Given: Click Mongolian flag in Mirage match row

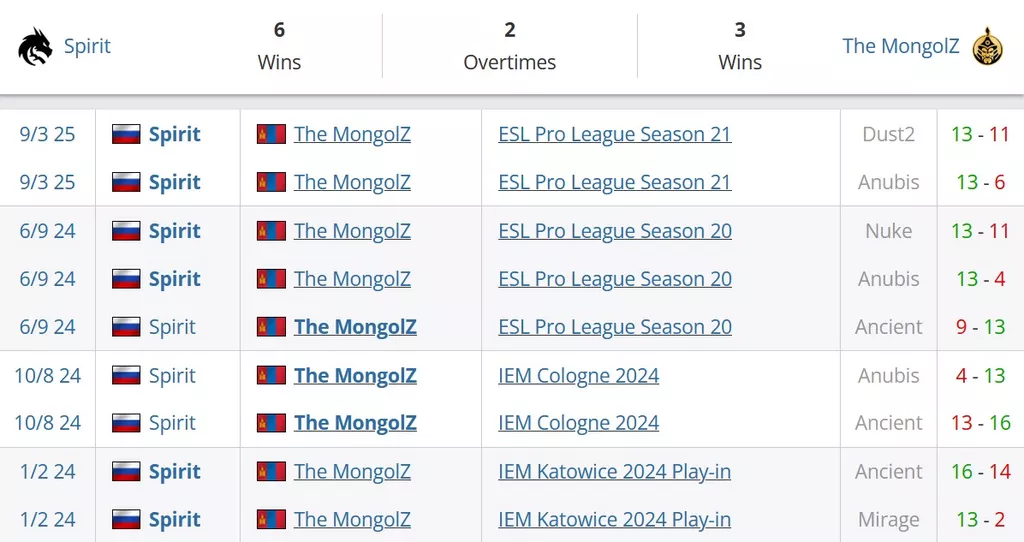Looking at the screenshot, I should coord(271,519).
